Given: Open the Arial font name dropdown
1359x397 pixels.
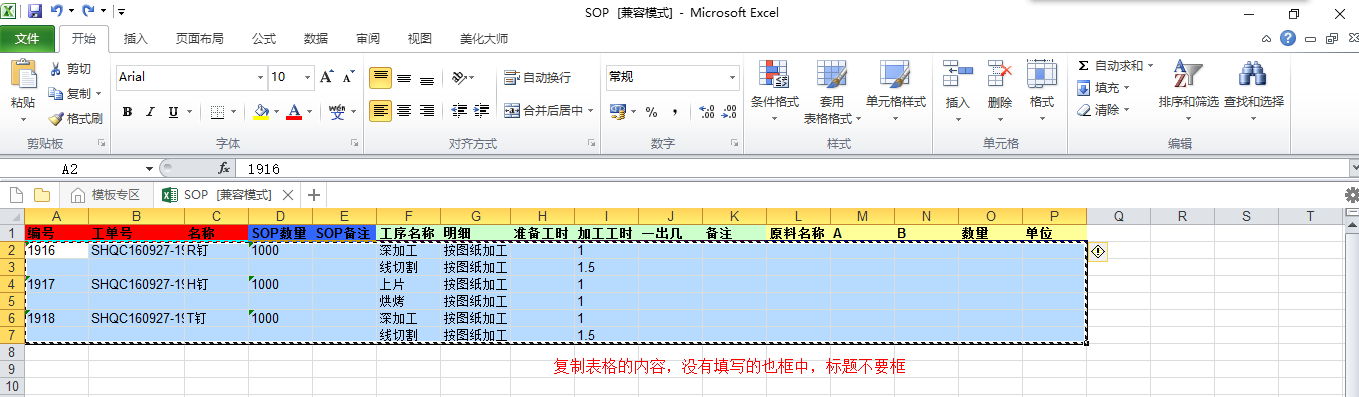Looking at the screenshot, I should [x=259, y=77].
